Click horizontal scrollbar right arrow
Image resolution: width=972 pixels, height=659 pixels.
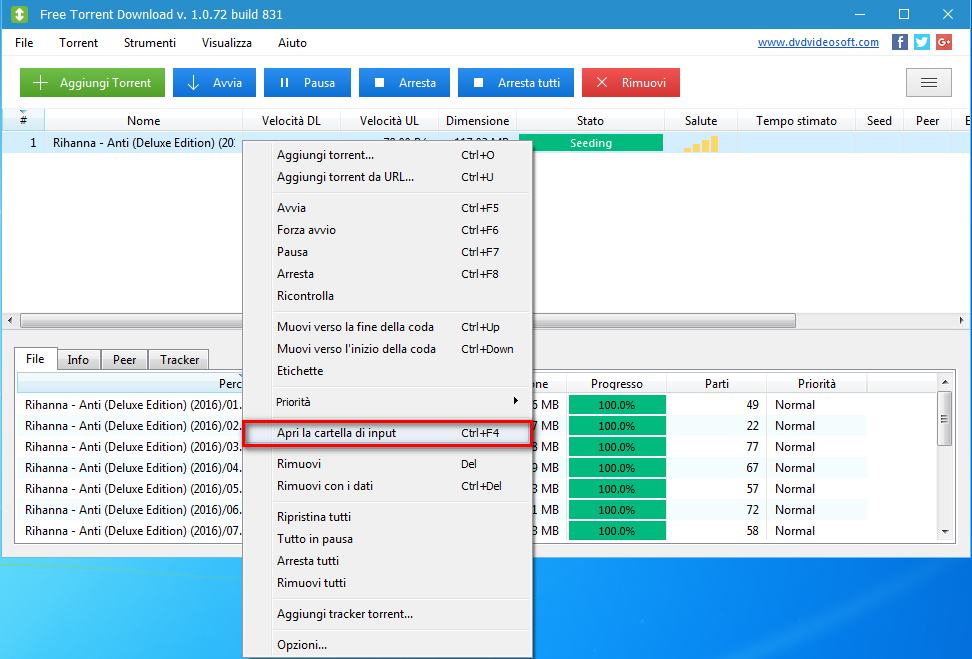pos(961,321)
